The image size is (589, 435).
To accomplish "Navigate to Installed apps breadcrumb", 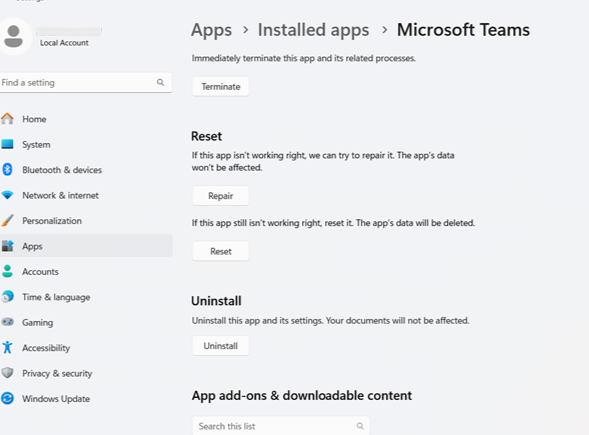I will pos(313,30).
